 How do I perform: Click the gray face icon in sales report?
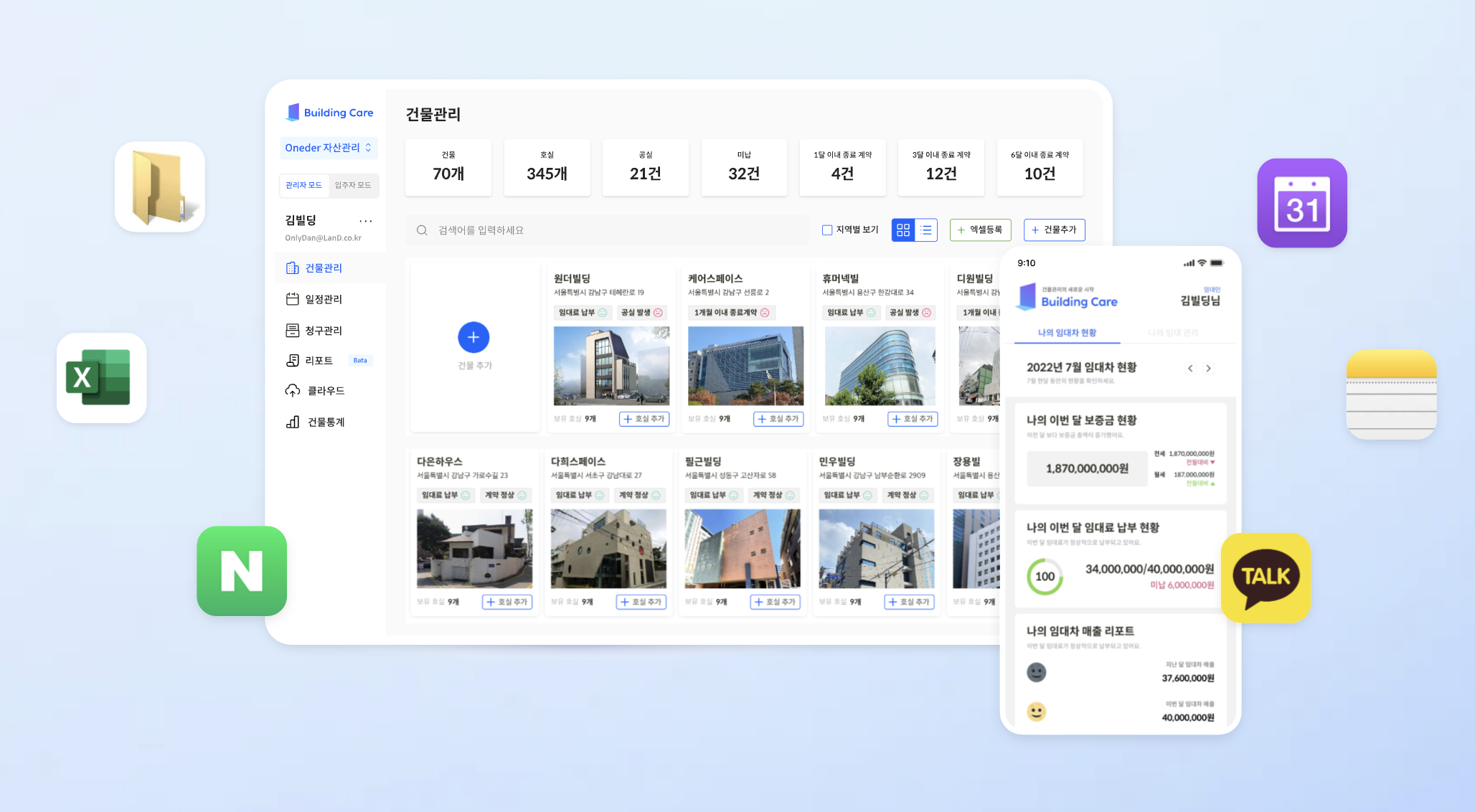tap(1037, 672)
